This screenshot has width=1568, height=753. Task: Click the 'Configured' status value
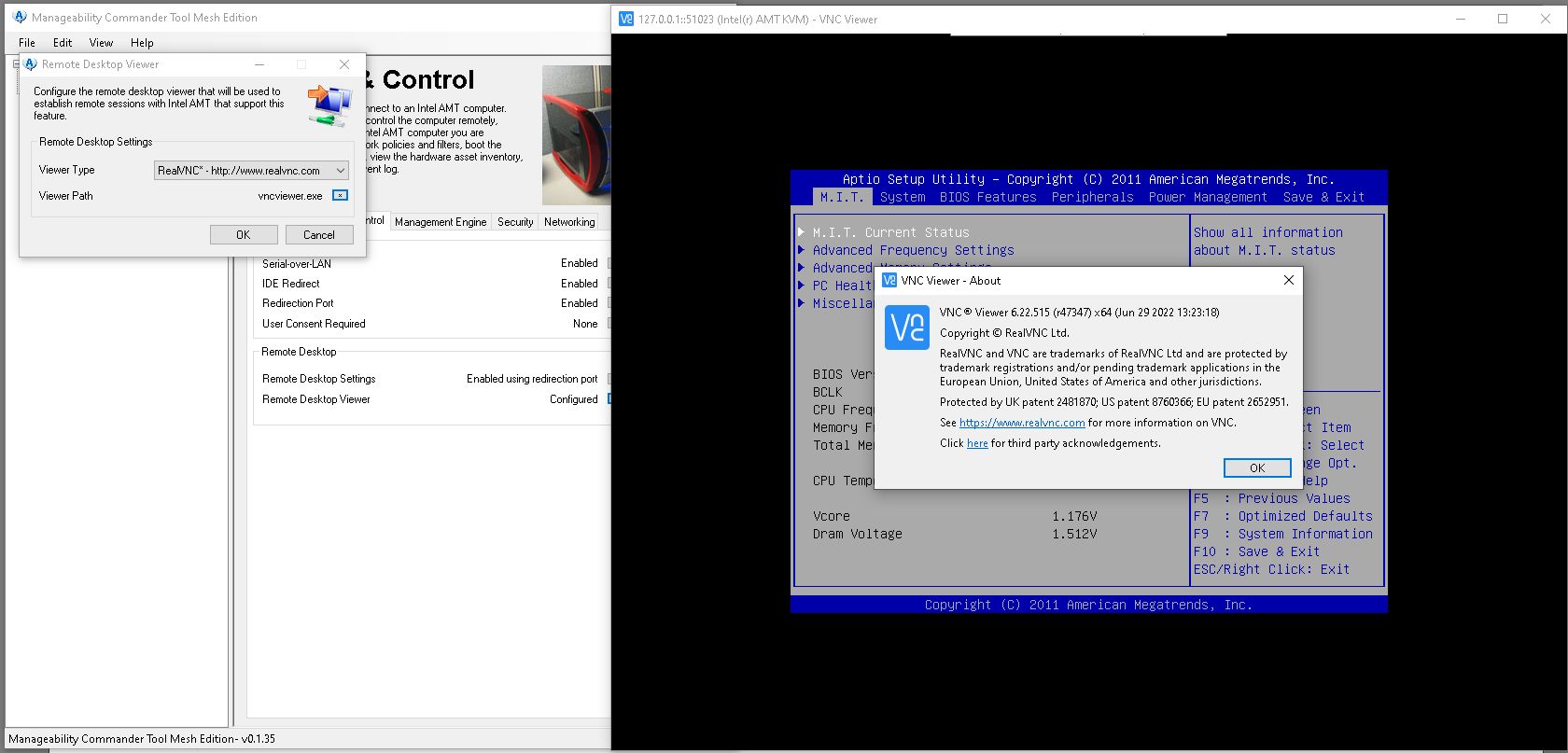tap(574, 399)
